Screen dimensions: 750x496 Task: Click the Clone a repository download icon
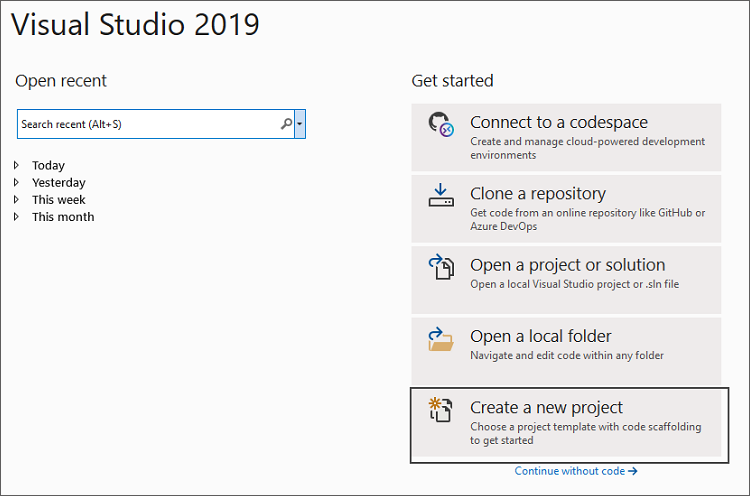tap(441, 195)
